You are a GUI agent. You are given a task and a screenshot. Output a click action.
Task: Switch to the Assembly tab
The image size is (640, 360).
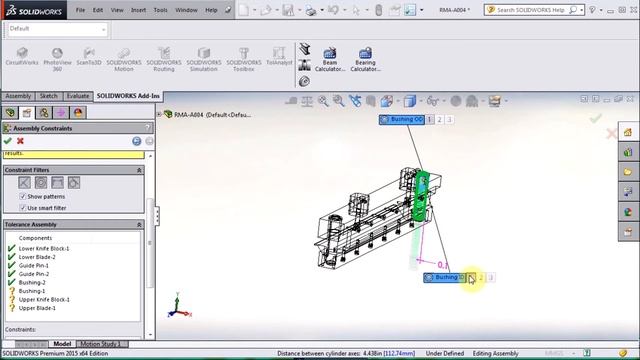click(x=18, y=96)
